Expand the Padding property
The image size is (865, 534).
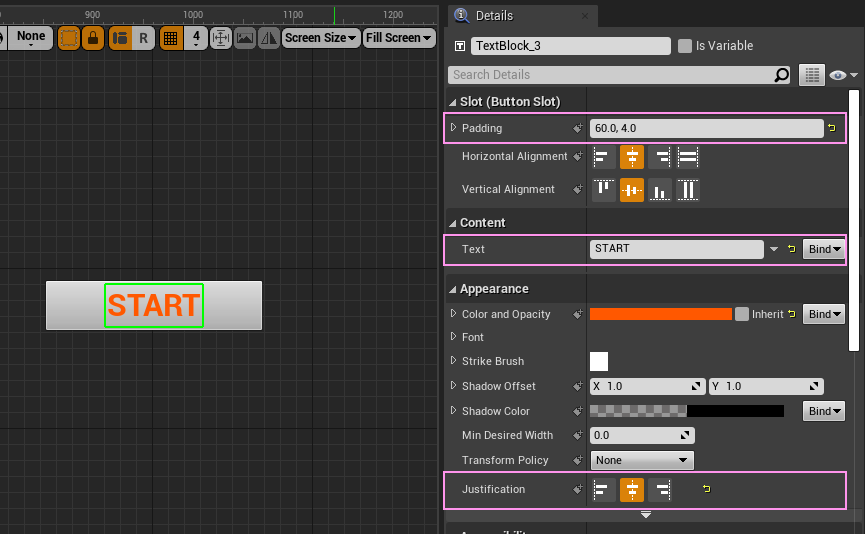tap(453, 127)
